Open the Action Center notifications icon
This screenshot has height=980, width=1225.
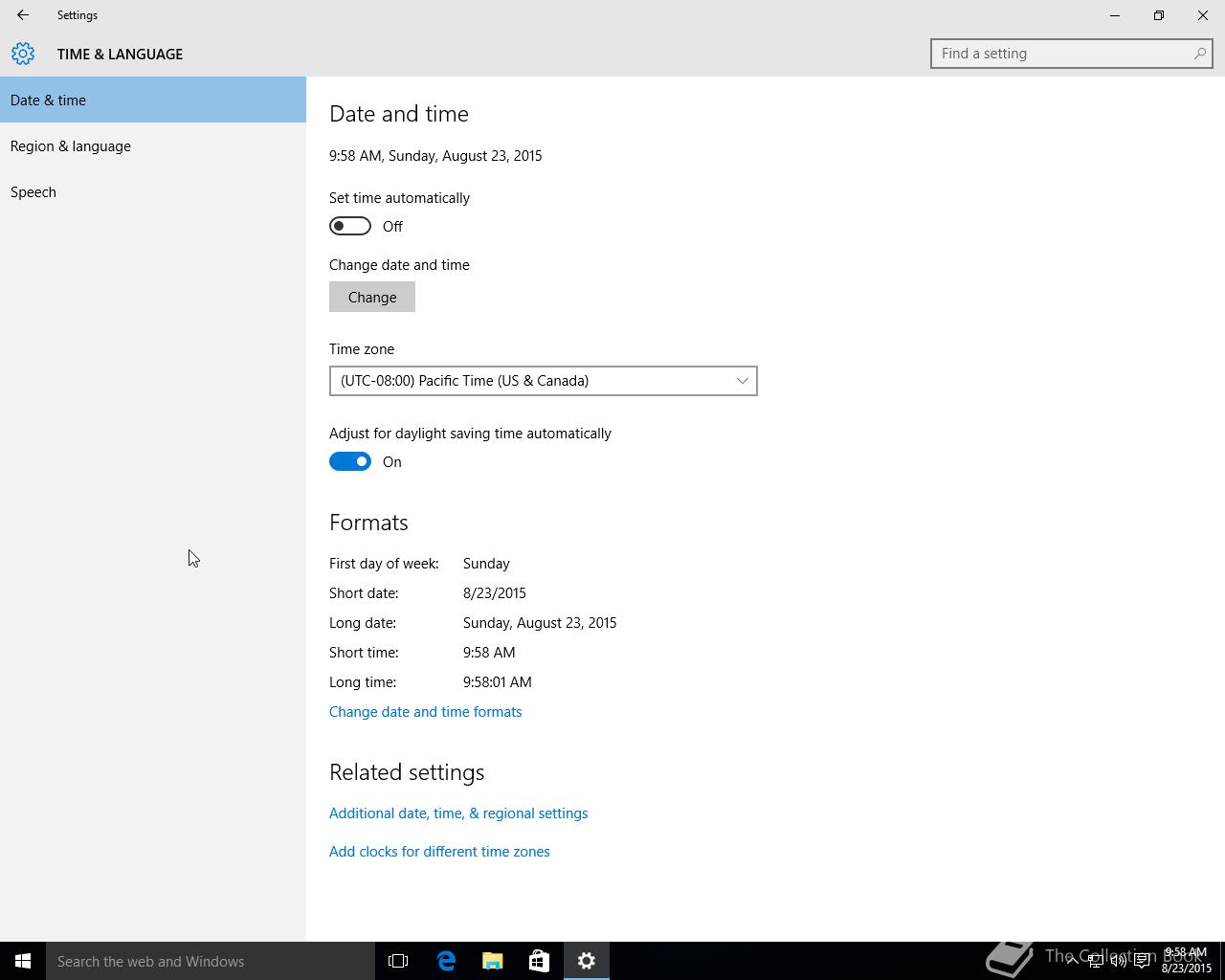[1142, 961]
